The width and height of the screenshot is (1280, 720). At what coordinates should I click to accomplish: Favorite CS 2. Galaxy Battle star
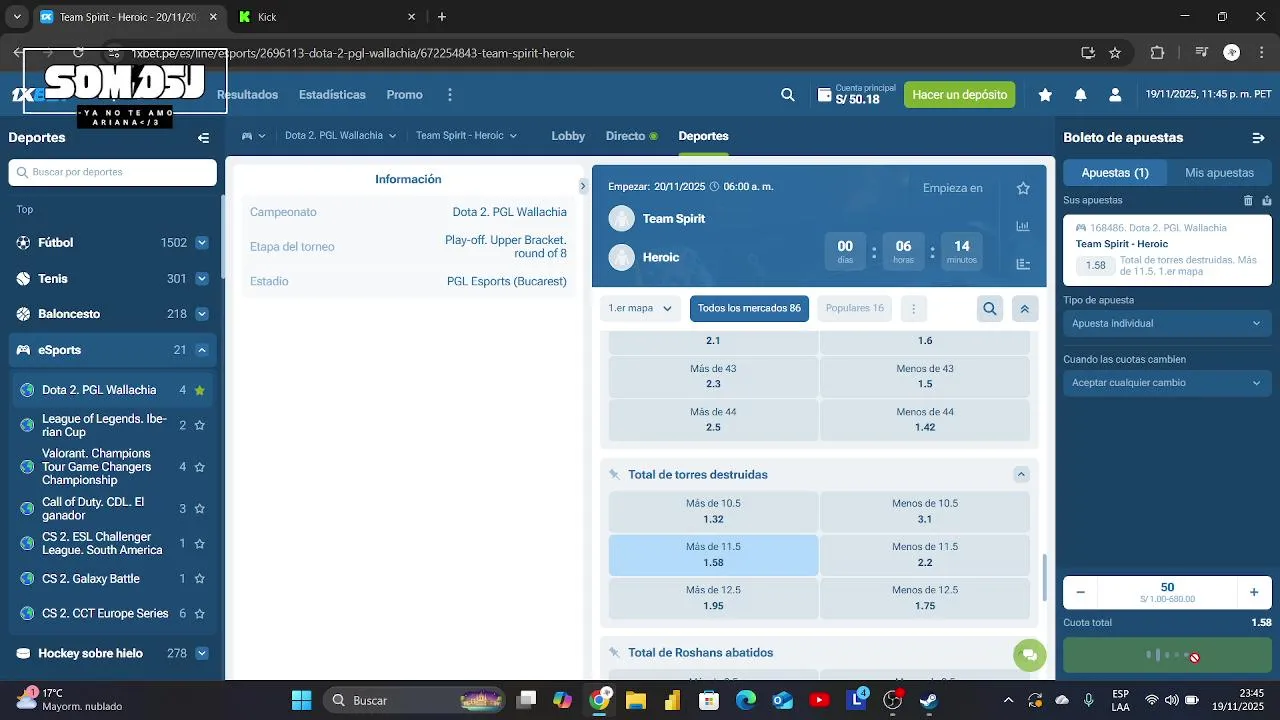pos(200,579)
